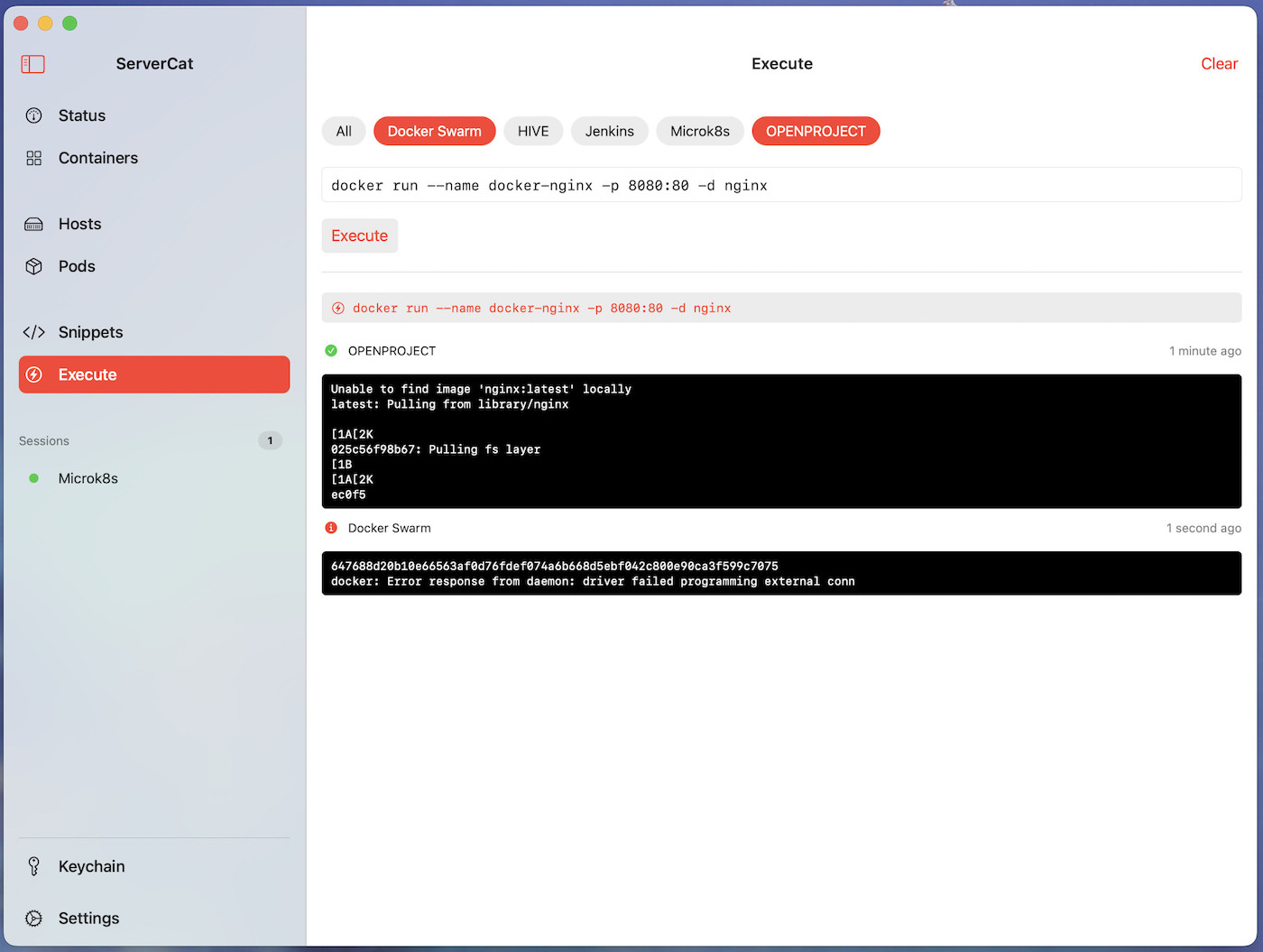The height and width of the screenshot is (952, 1263).
Task: Open the Hosts section
Action: (79, 224)
